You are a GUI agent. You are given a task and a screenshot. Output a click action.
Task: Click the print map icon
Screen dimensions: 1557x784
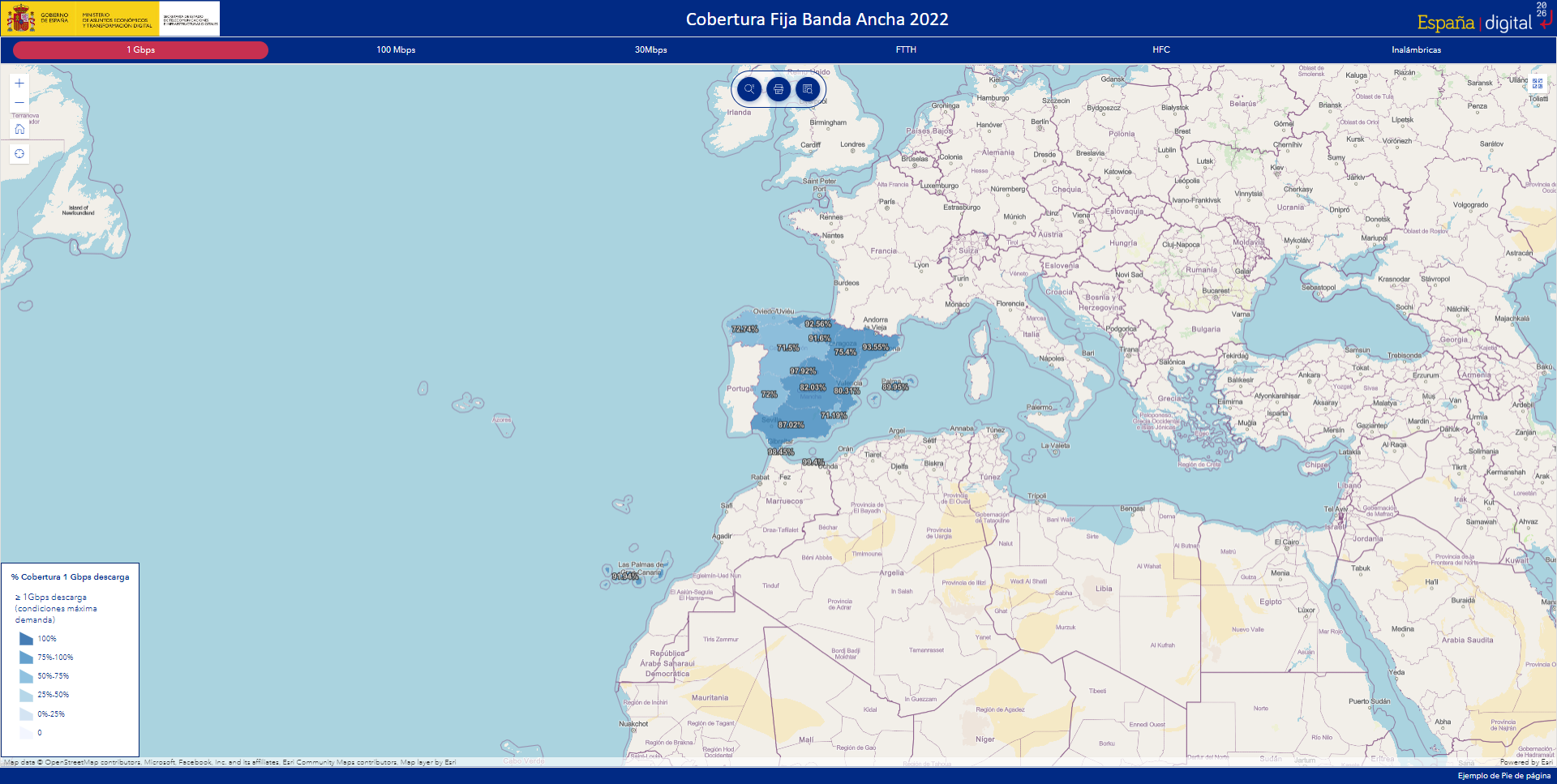click(x=778, y=89)
